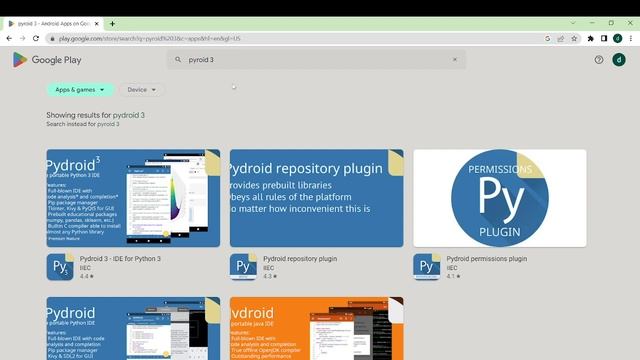640x360 pixels.
Task: Open the Google Play account avatar
Action: pos(619,60)
